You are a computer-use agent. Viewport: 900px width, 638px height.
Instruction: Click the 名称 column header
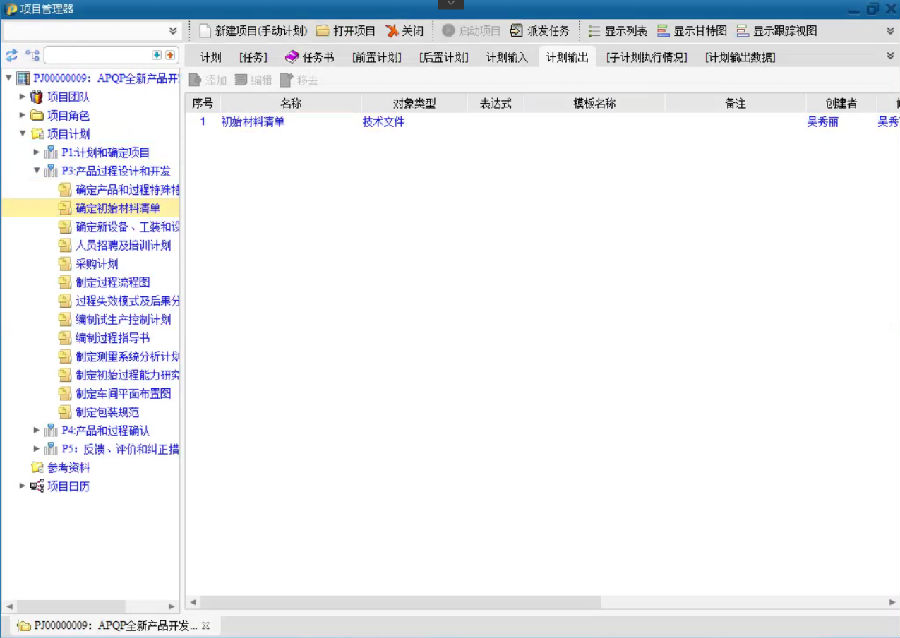(x=291, y=103)
